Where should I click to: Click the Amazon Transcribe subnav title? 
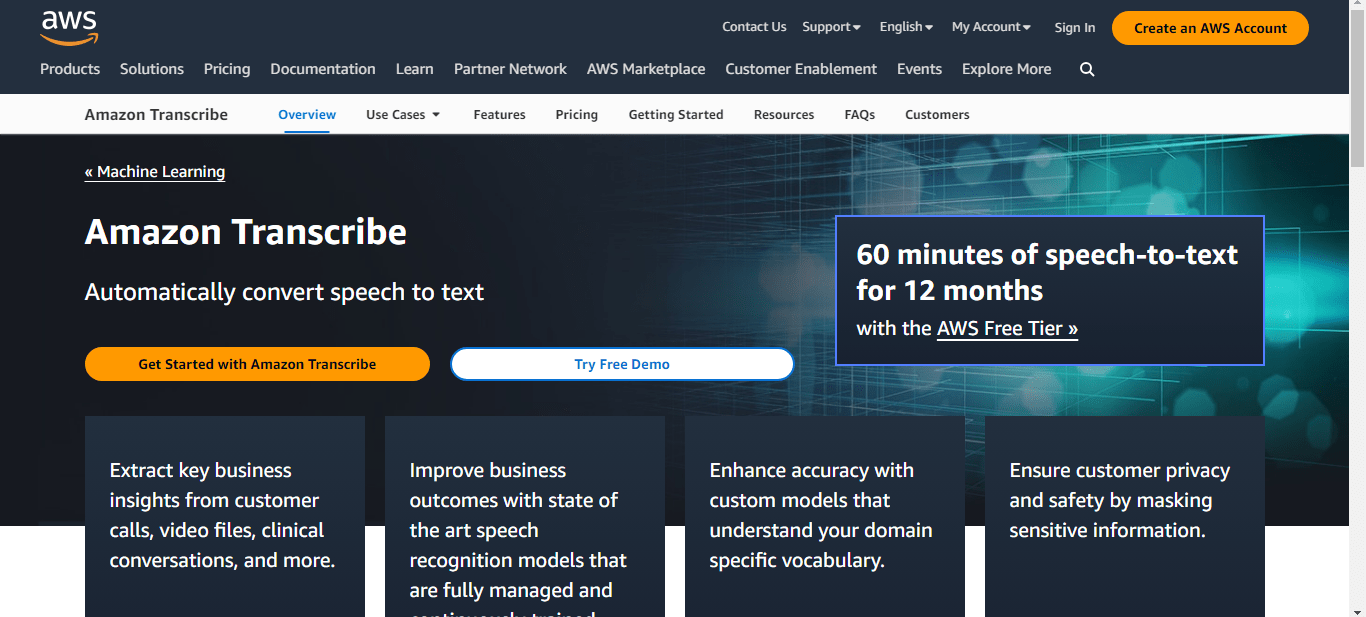pyautogui.click(x=156, y=114)
